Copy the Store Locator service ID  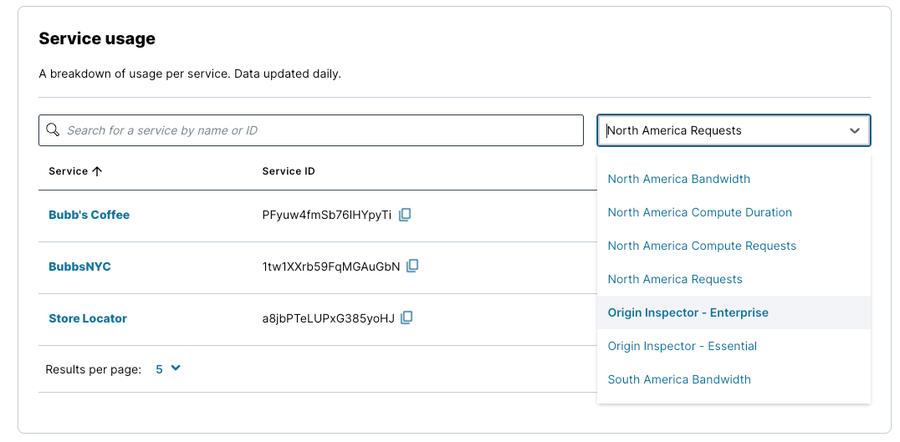pos(406,317)
